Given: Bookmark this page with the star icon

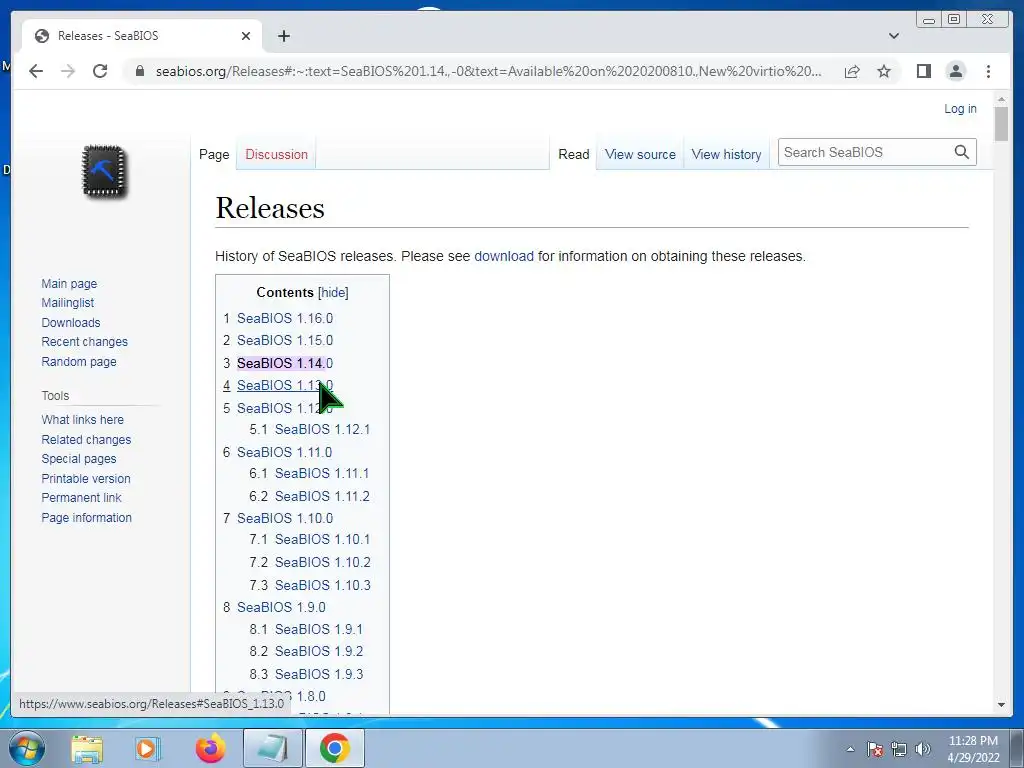Looking at the screenshot, I should click(x=884, y=71).
